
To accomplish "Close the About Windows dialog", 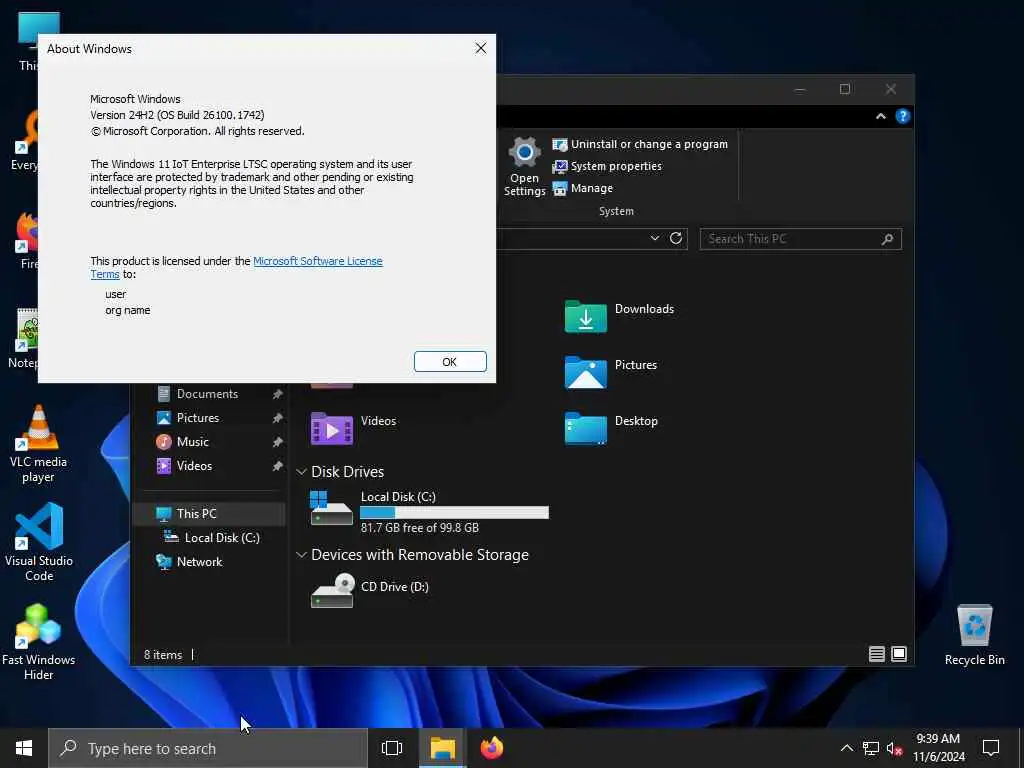I will [x=481, y=48].
